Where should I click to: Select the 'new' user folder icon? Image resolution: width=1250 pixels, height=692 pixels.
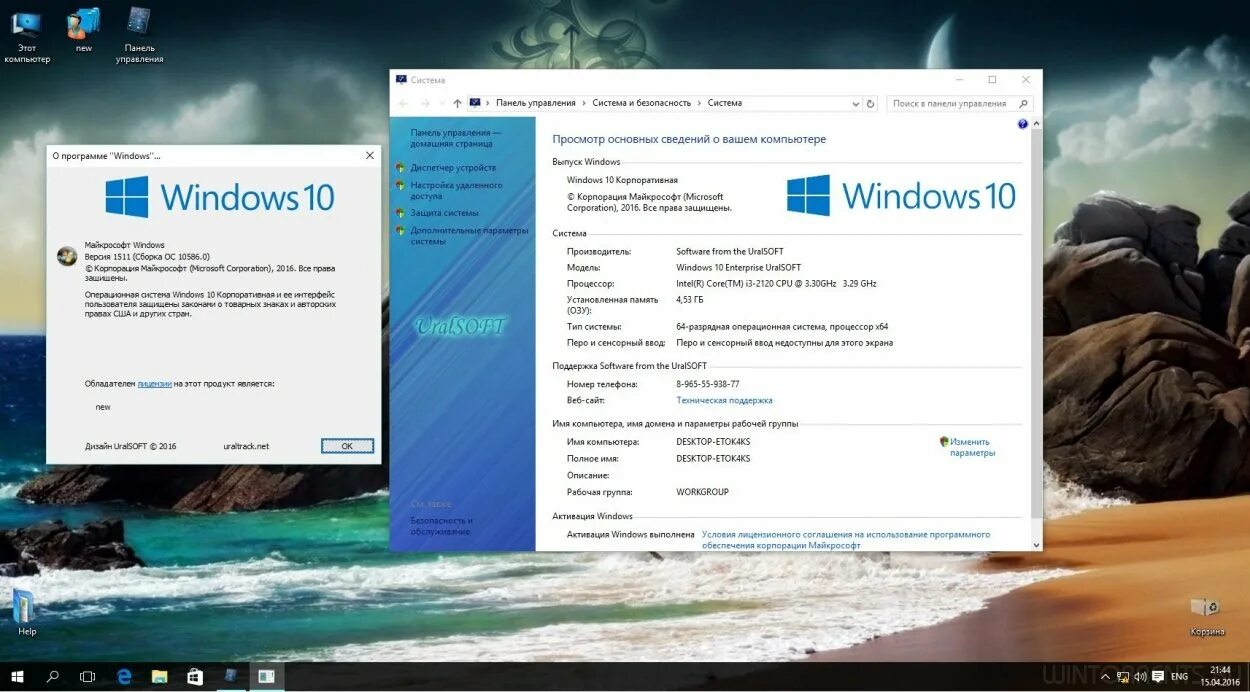[84, 30]
